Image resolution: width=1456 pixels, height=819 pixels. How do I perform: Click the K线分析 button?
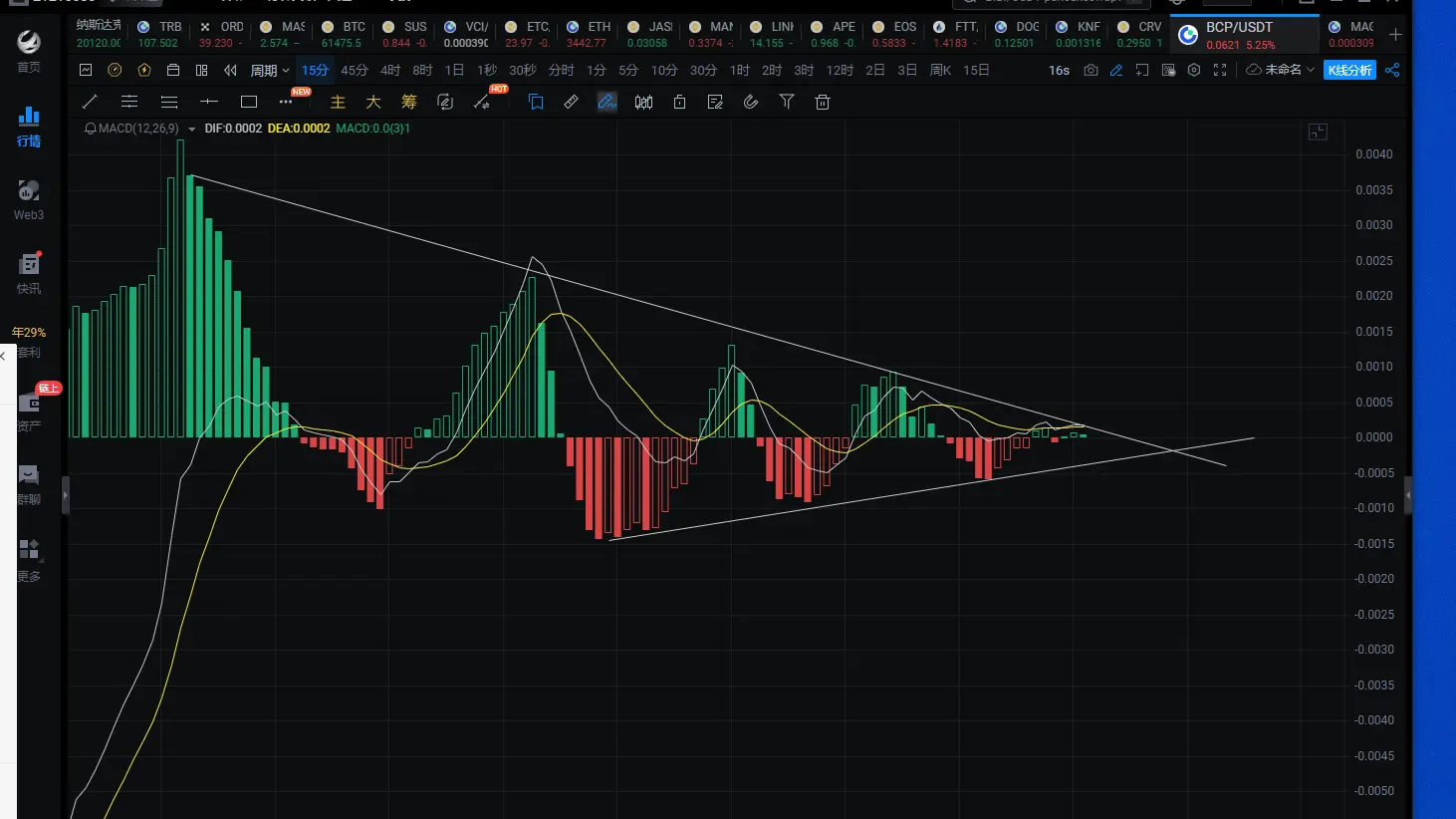pos(1349,70)
